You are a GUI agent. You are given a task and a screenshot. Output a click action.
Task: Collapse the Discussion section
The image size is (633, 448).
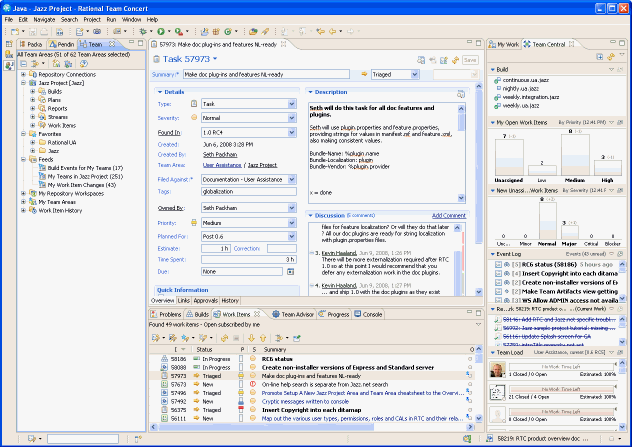[x=310, y=216]
